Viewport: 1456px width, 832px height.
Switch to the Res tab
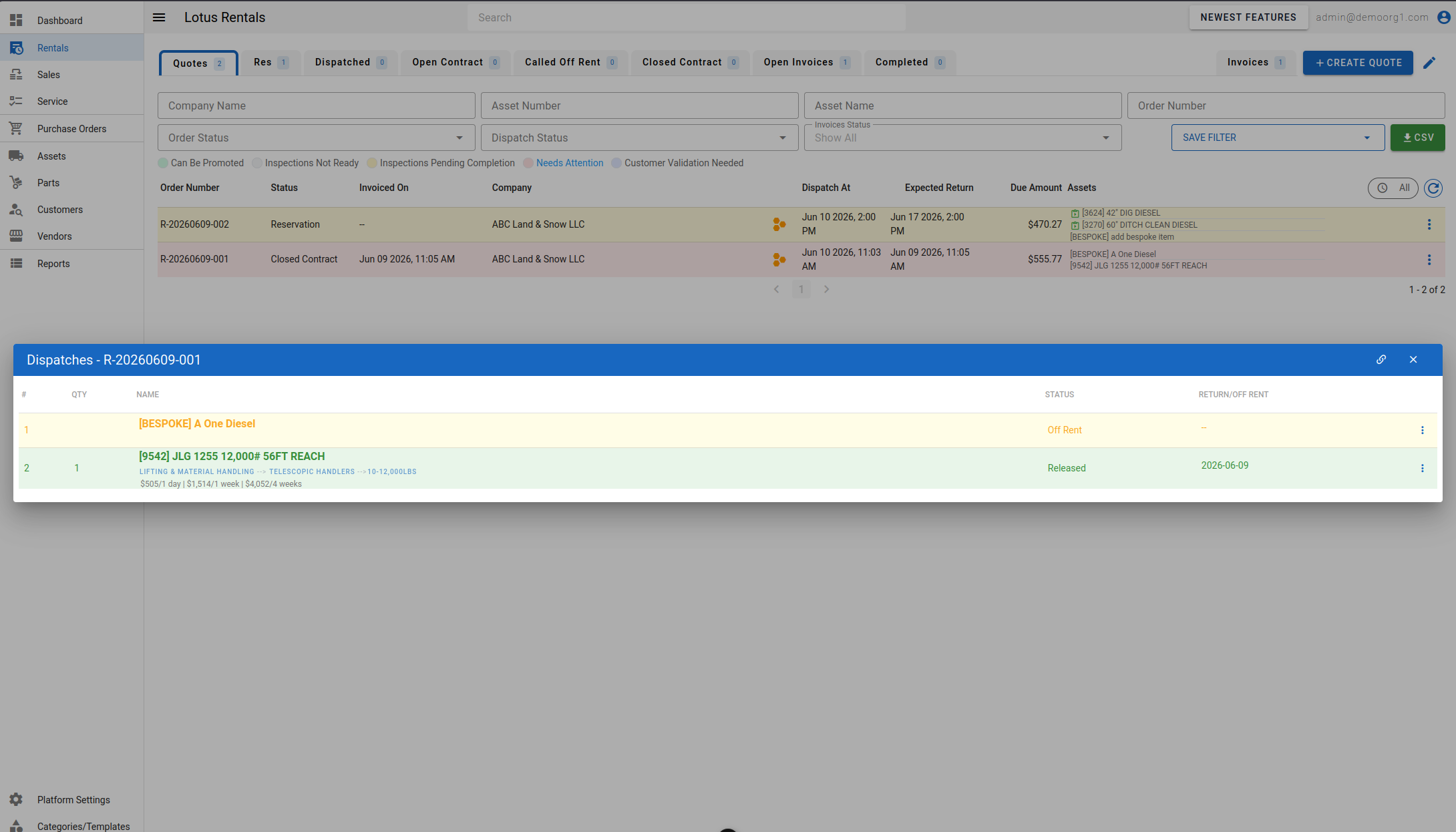(x=270, y=63)
